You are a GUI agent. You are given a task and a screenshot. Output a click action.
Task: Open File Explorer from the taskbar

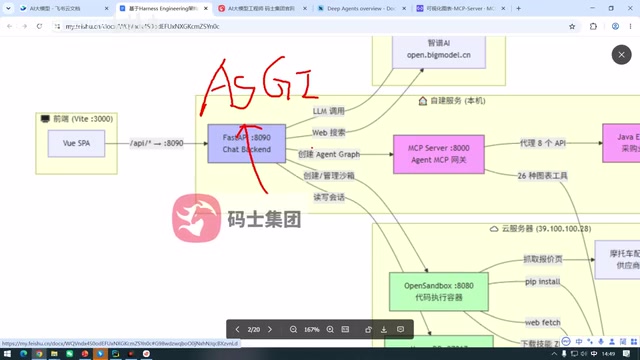point(54,353)
